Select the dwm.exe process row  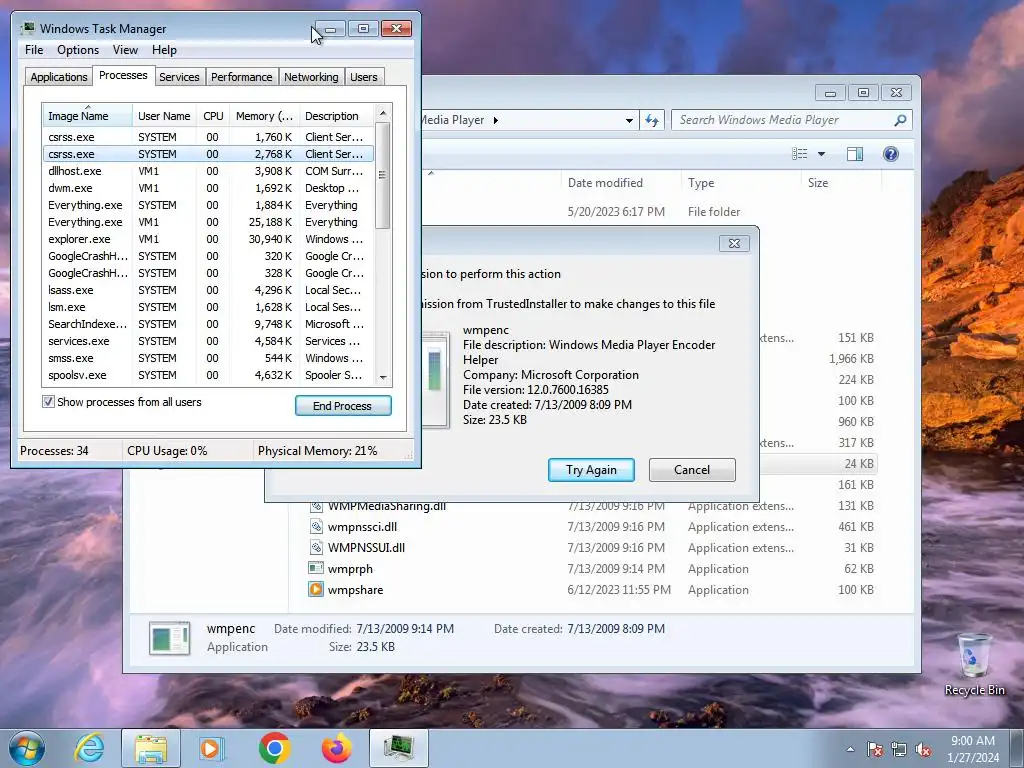[208, 188]
